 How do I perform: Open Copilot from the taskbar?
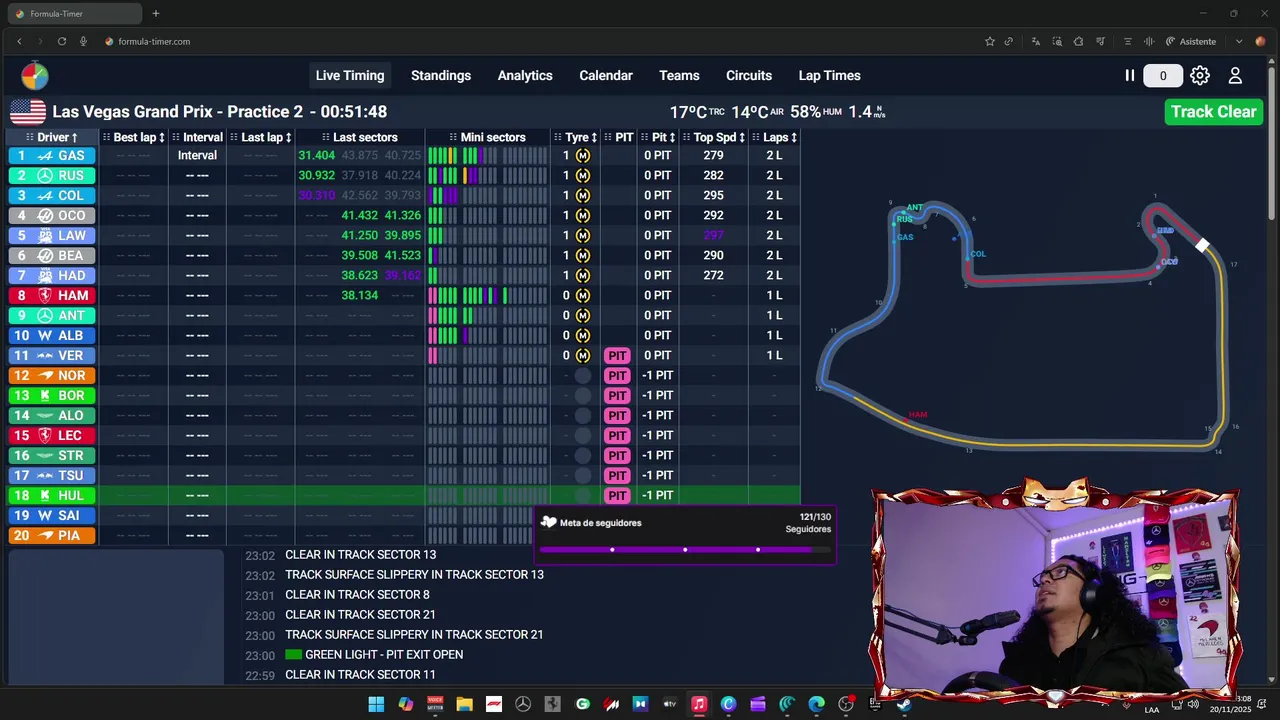pyautogui.click(x=405, y=704)
